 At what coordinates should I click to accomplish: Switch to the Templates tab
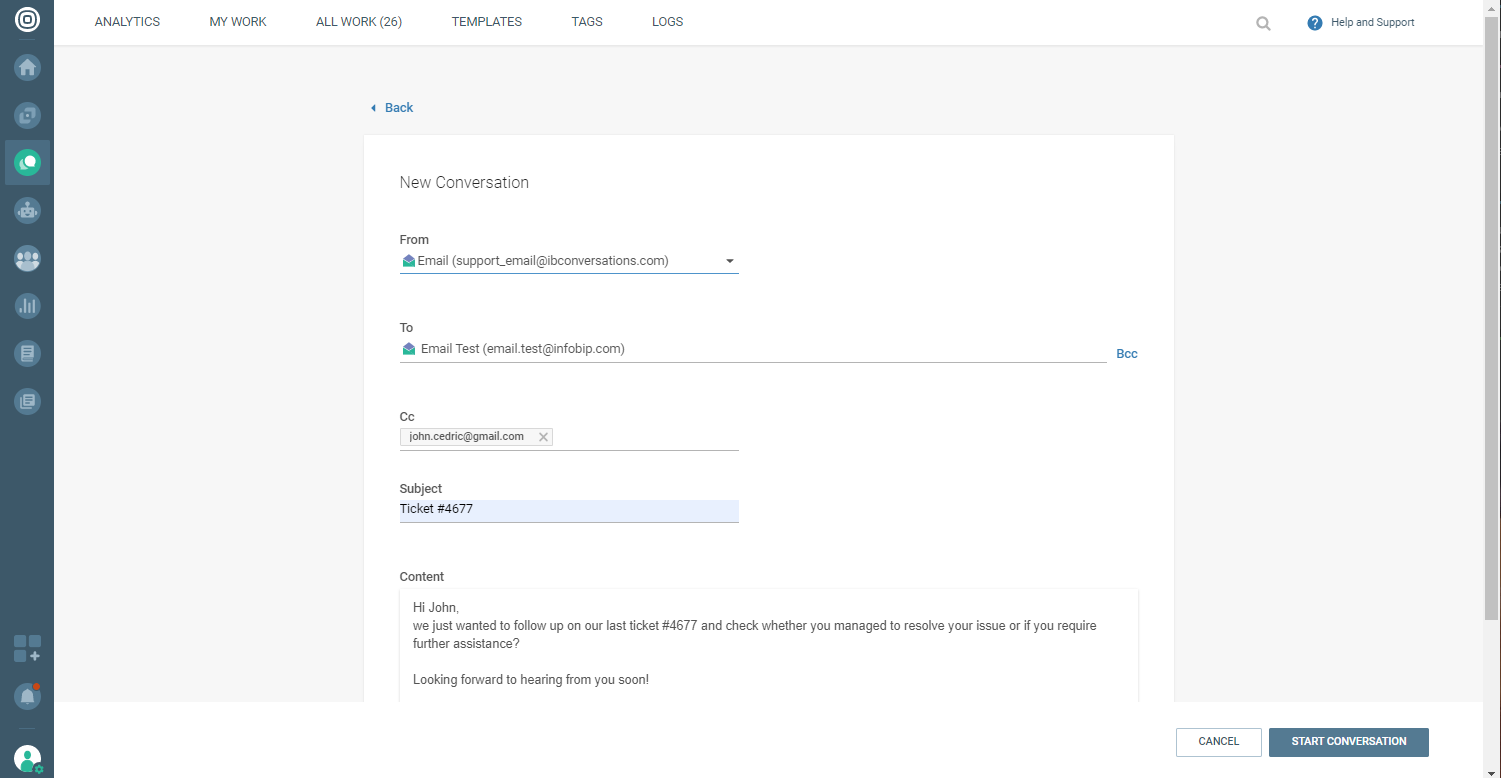point(486,22)
